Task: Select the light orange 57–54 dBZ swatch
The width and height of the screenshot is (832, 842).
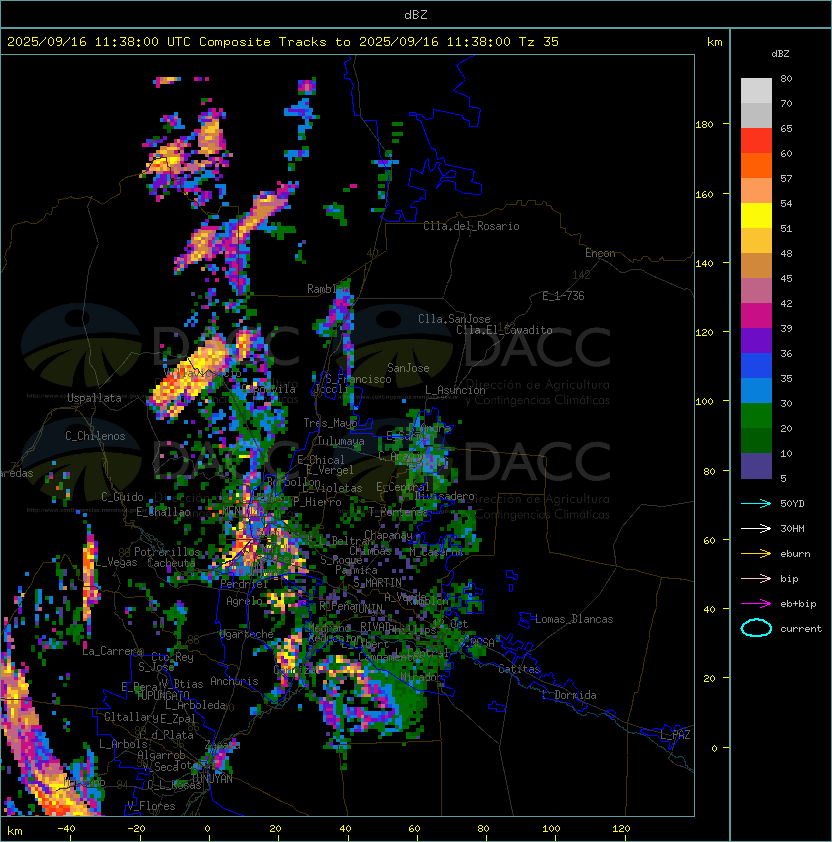Action: pos(756,191)
